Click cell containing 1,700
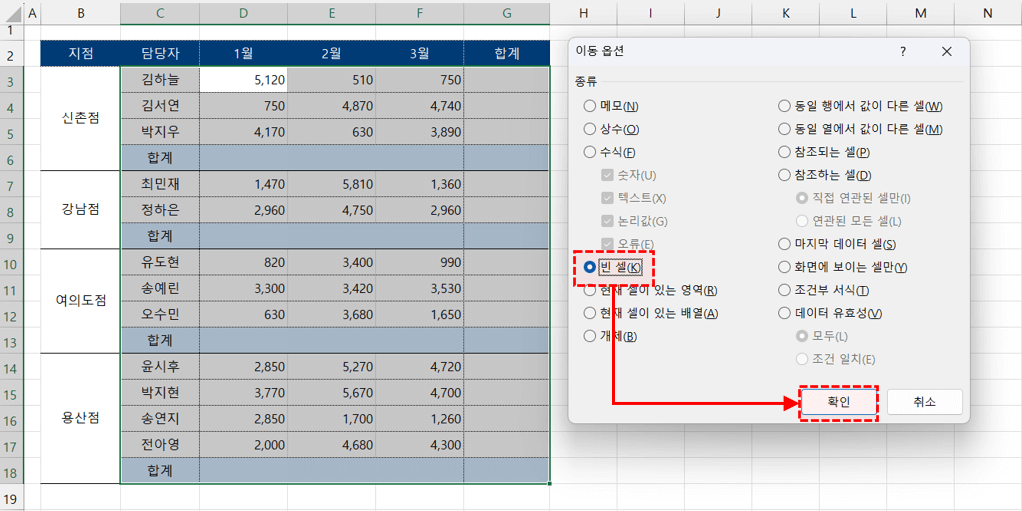 (x=331, y=418)
